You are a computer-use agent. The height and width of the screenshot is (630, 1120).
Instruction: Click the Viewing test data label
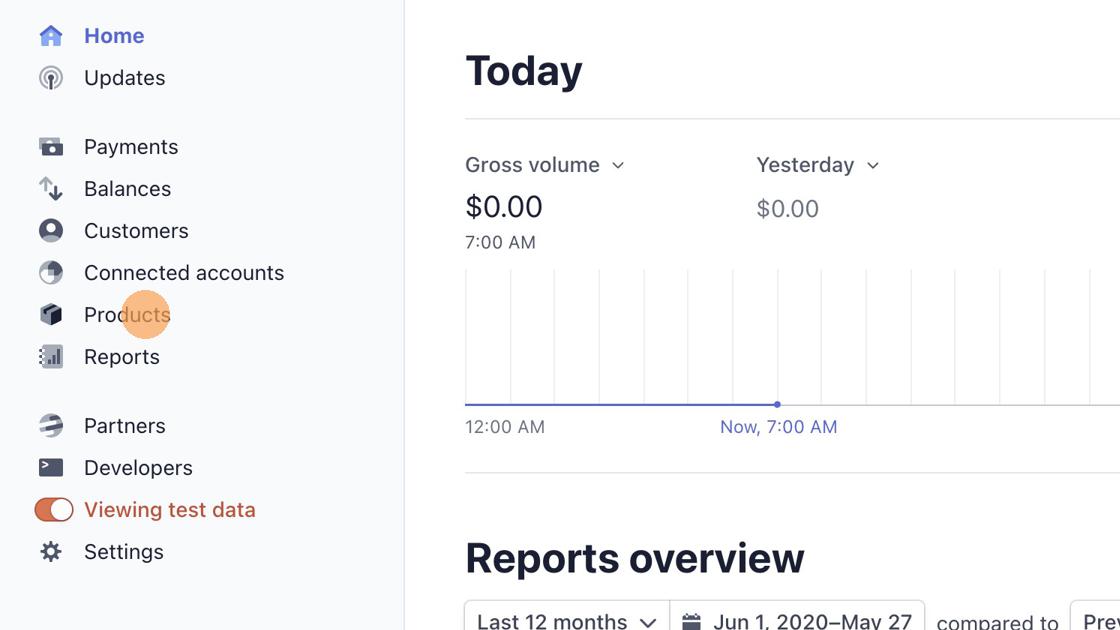[170, 510]
